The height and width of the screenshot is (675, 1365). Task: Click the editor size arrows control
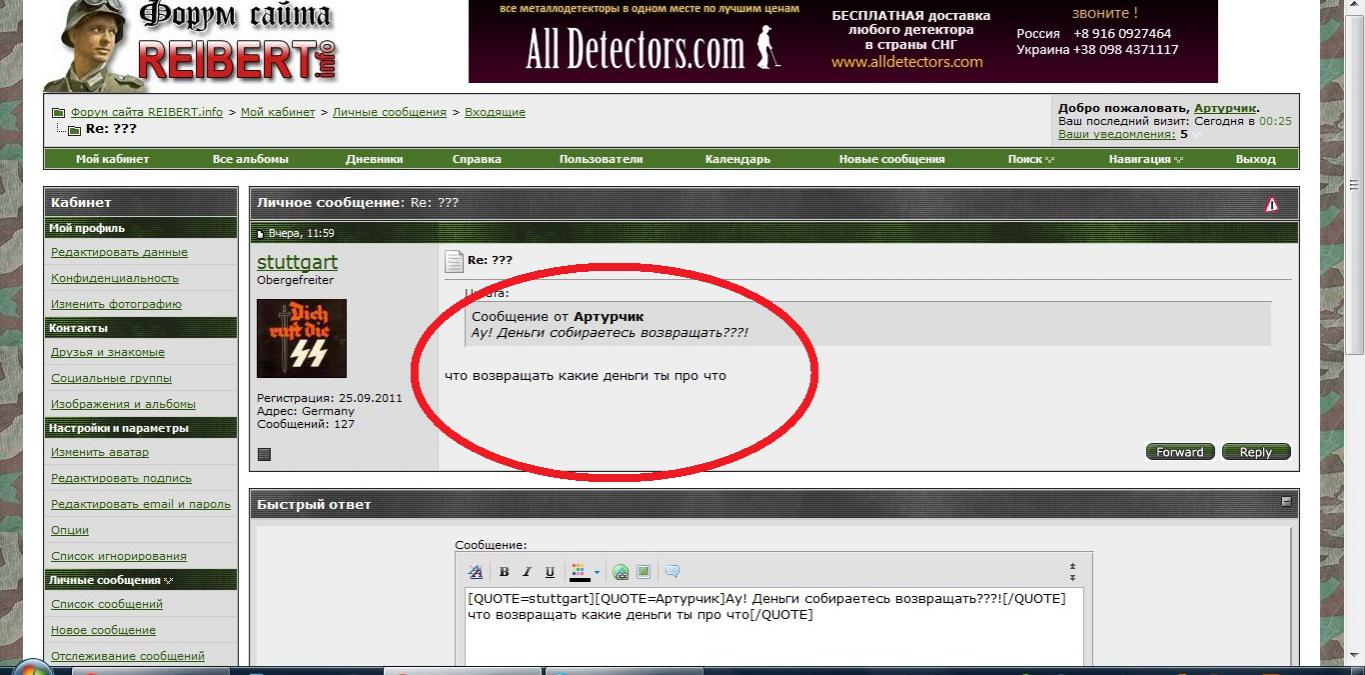click(x=1073, y=572)
